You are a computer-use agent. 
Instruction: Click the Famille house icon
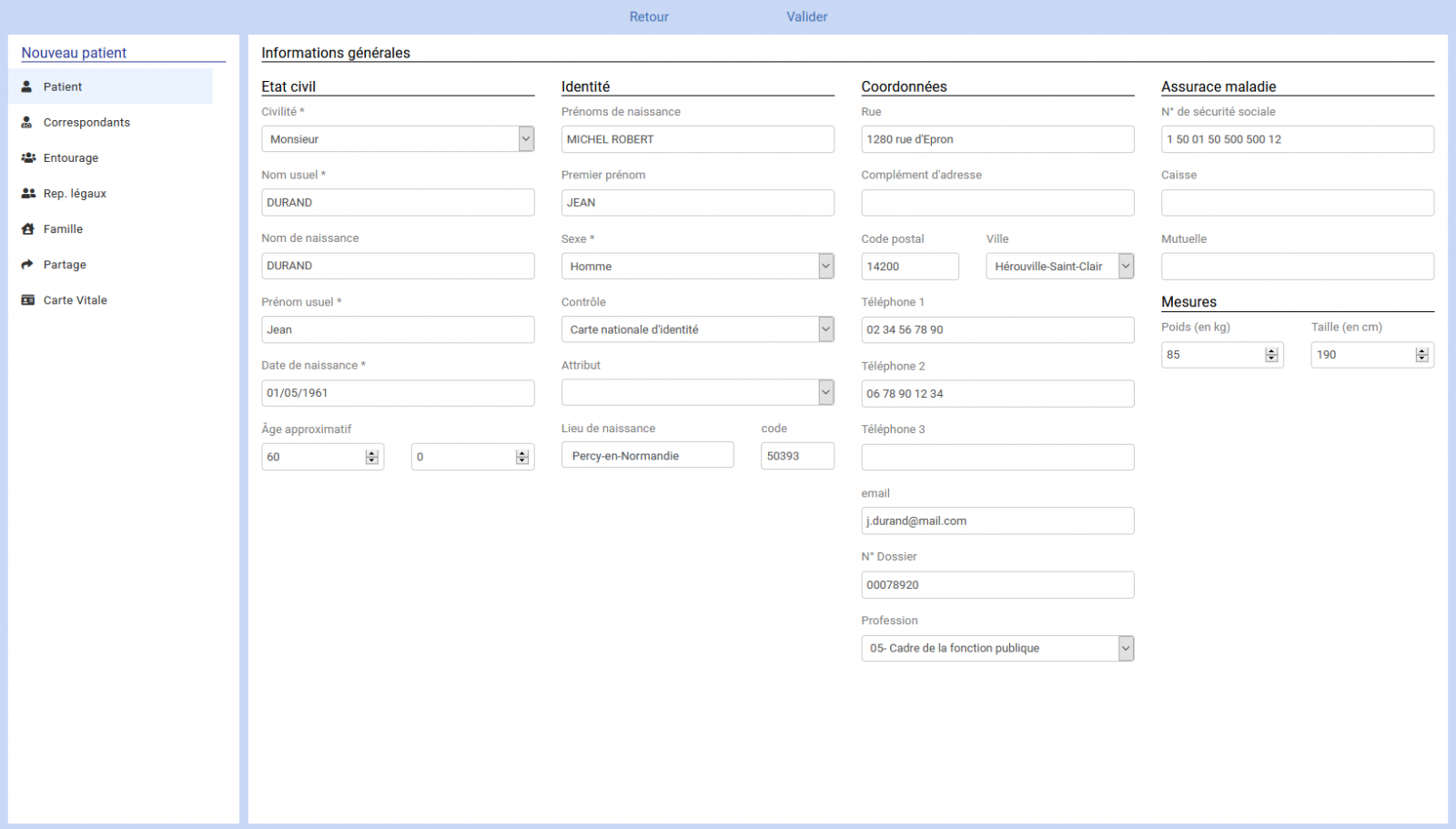point(28,228)
